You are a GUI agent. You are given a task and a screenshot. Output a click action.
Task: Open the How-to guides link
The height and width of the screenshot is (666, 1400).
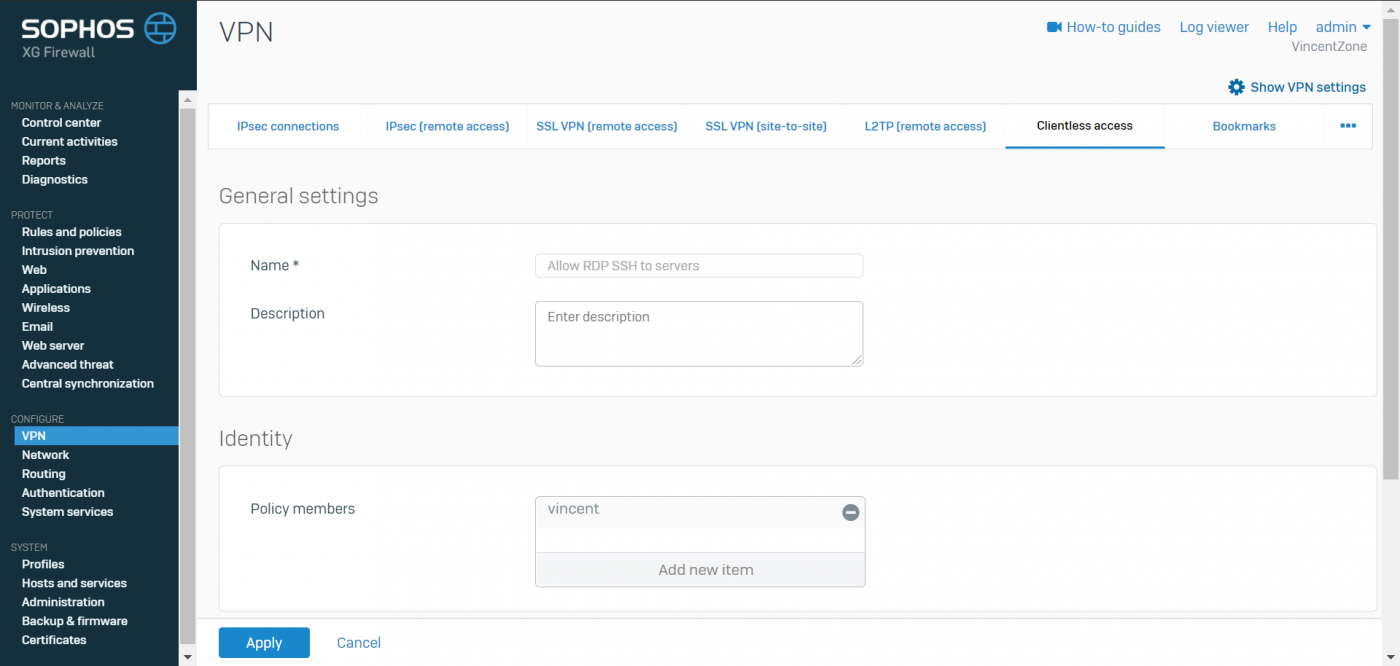[1113, 27]
